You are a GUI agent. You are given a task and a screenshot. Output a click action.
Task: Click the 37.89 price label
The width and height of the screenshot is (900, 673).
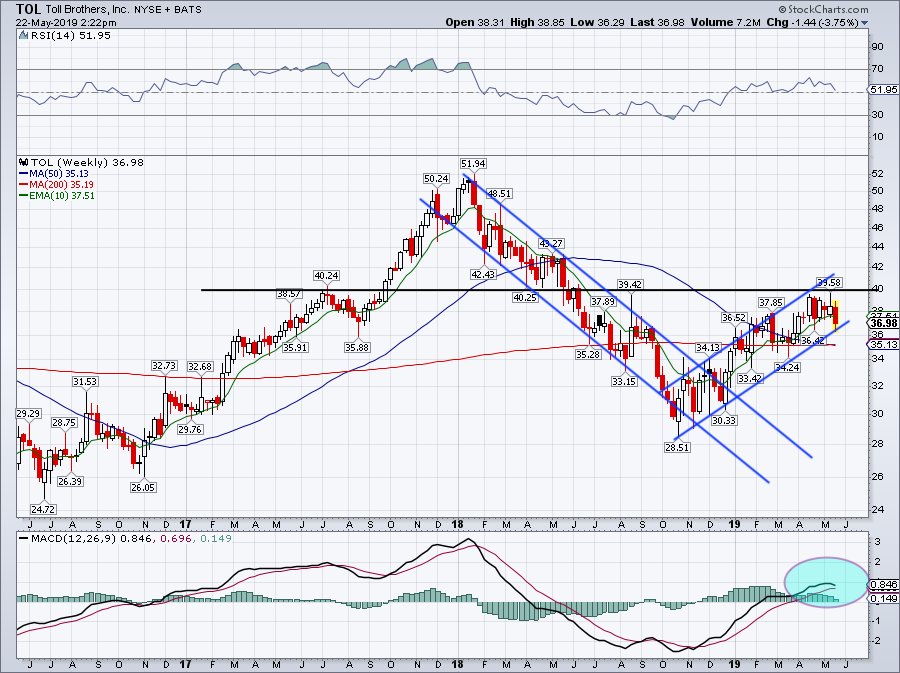tap(603, 301)
